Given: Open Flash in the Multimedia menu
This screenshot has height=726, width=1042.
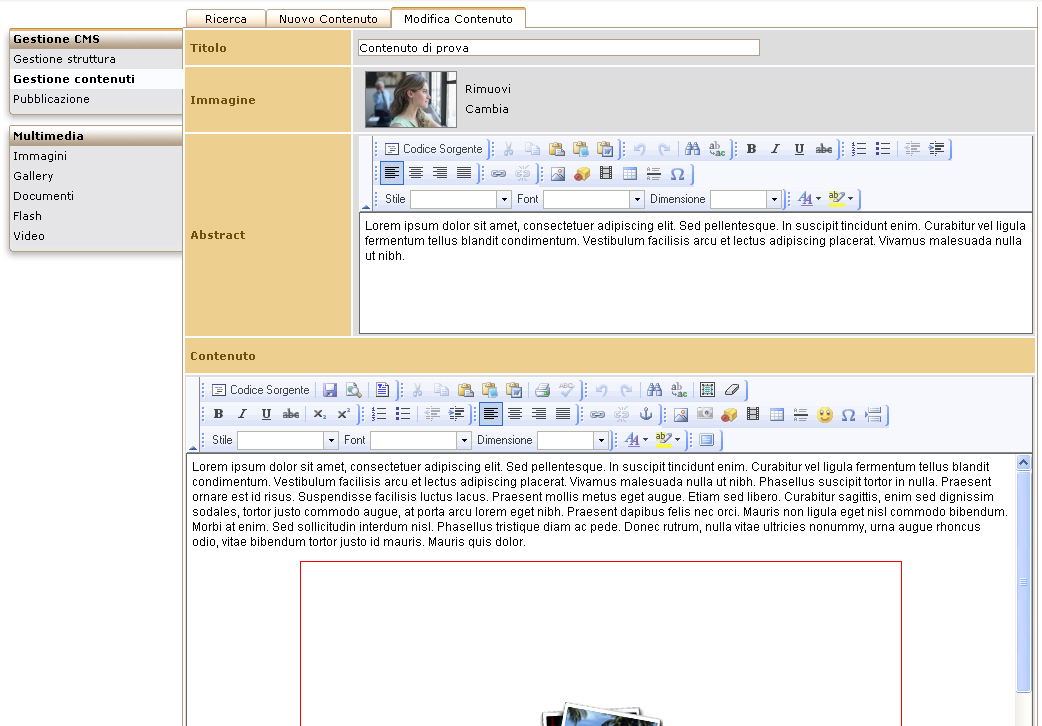Looking at the screenshot, I should [27, 216].
